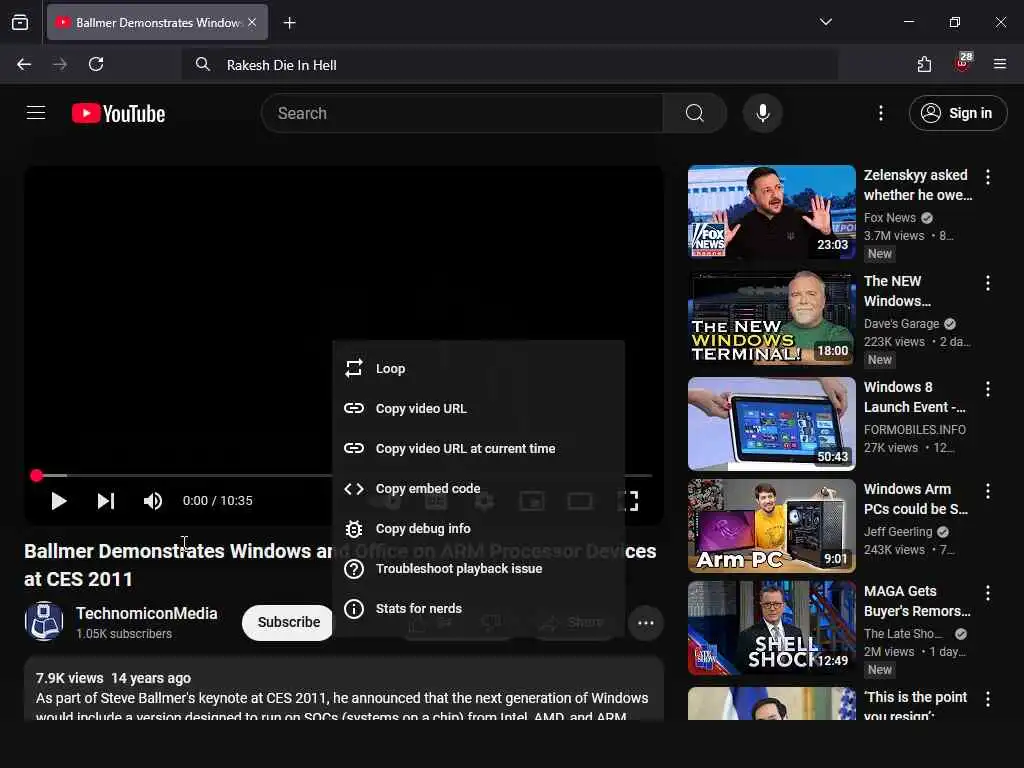Play the video with the play button

pos(59,501)
